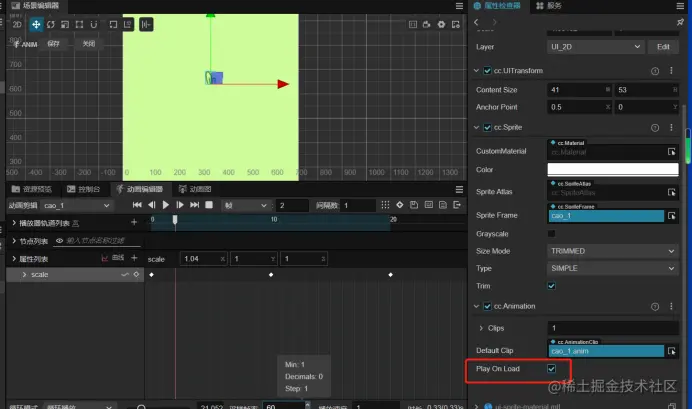Open the scene editor panel hamburger menu

click(x=459, y=6)
